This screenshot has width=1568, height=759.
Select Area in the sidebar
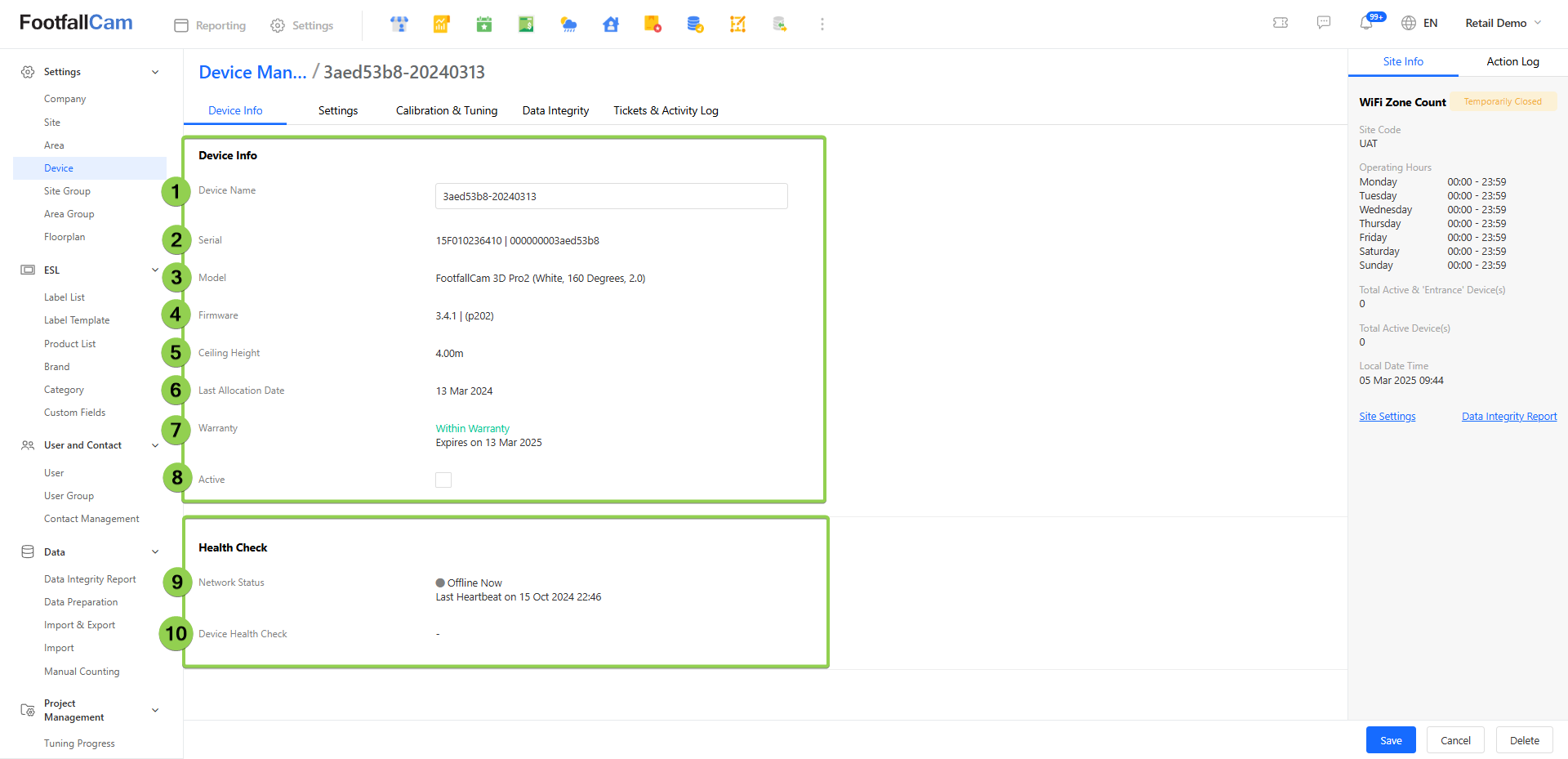pos(54,145)
